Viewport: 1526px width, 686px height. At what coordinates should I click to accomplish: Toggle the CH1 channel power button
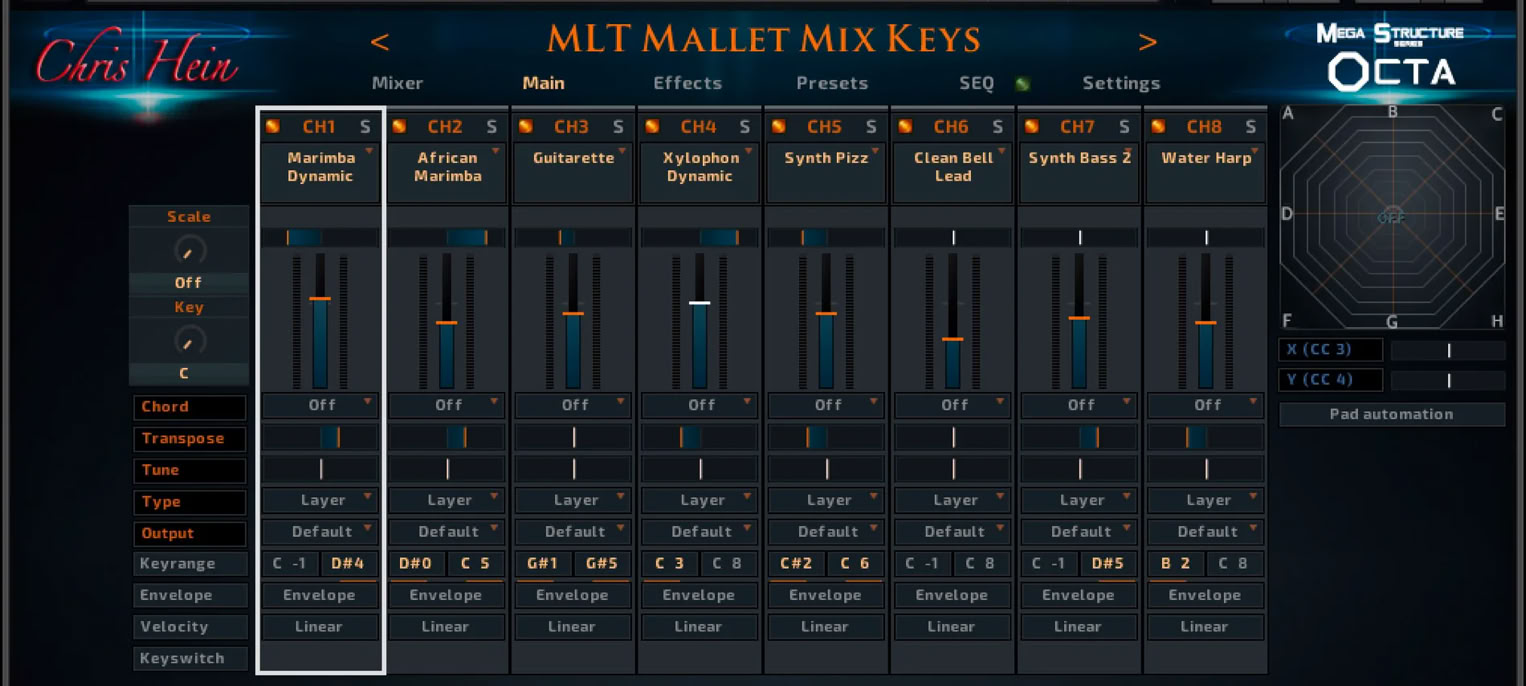click(273, 127)
